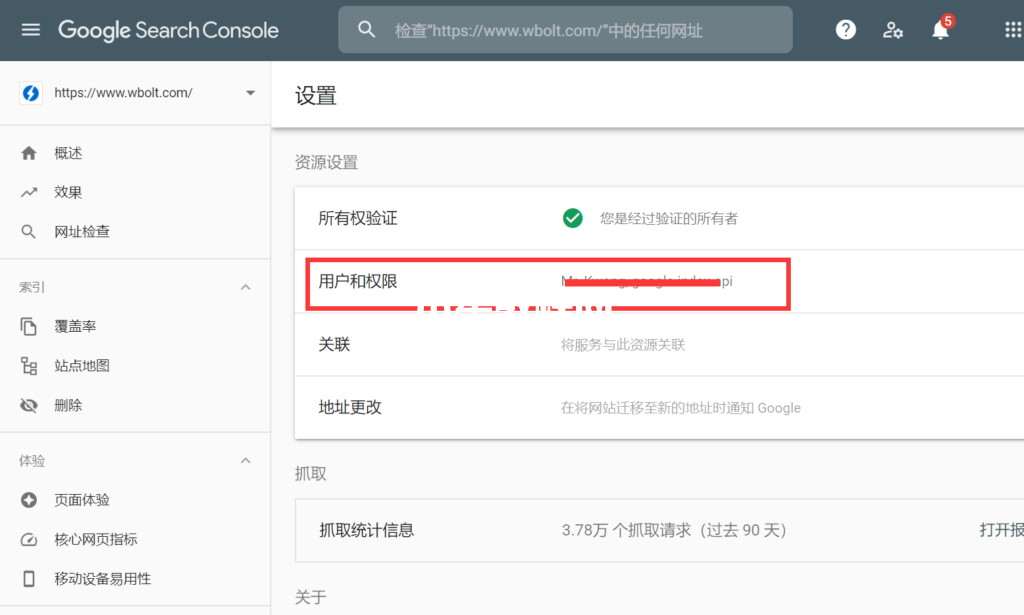
Task: Click the home icon next to 概述
Action: [x=29, y=153]
